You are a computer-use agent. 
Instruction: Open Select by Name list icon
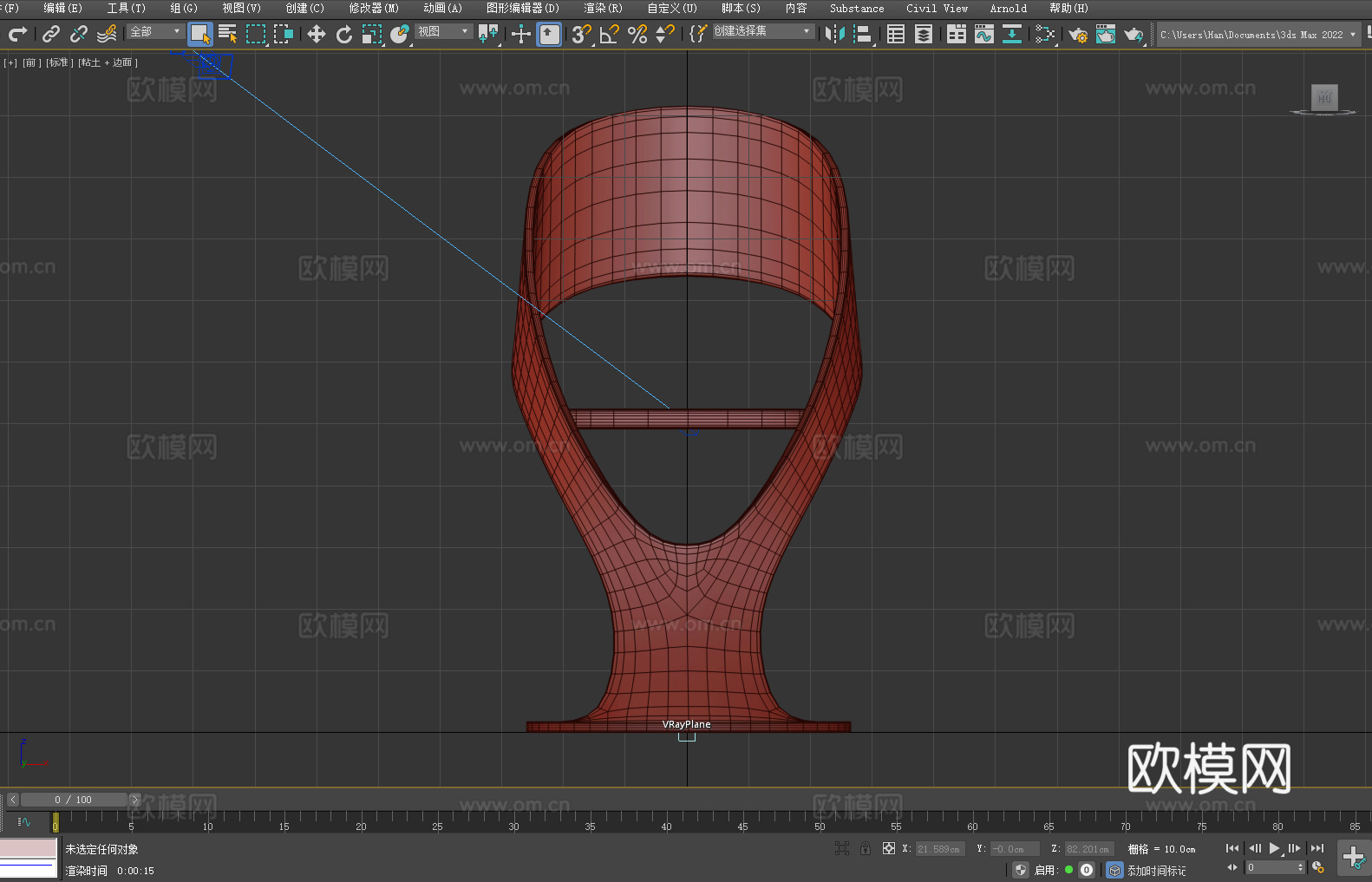tap(228, 34)
